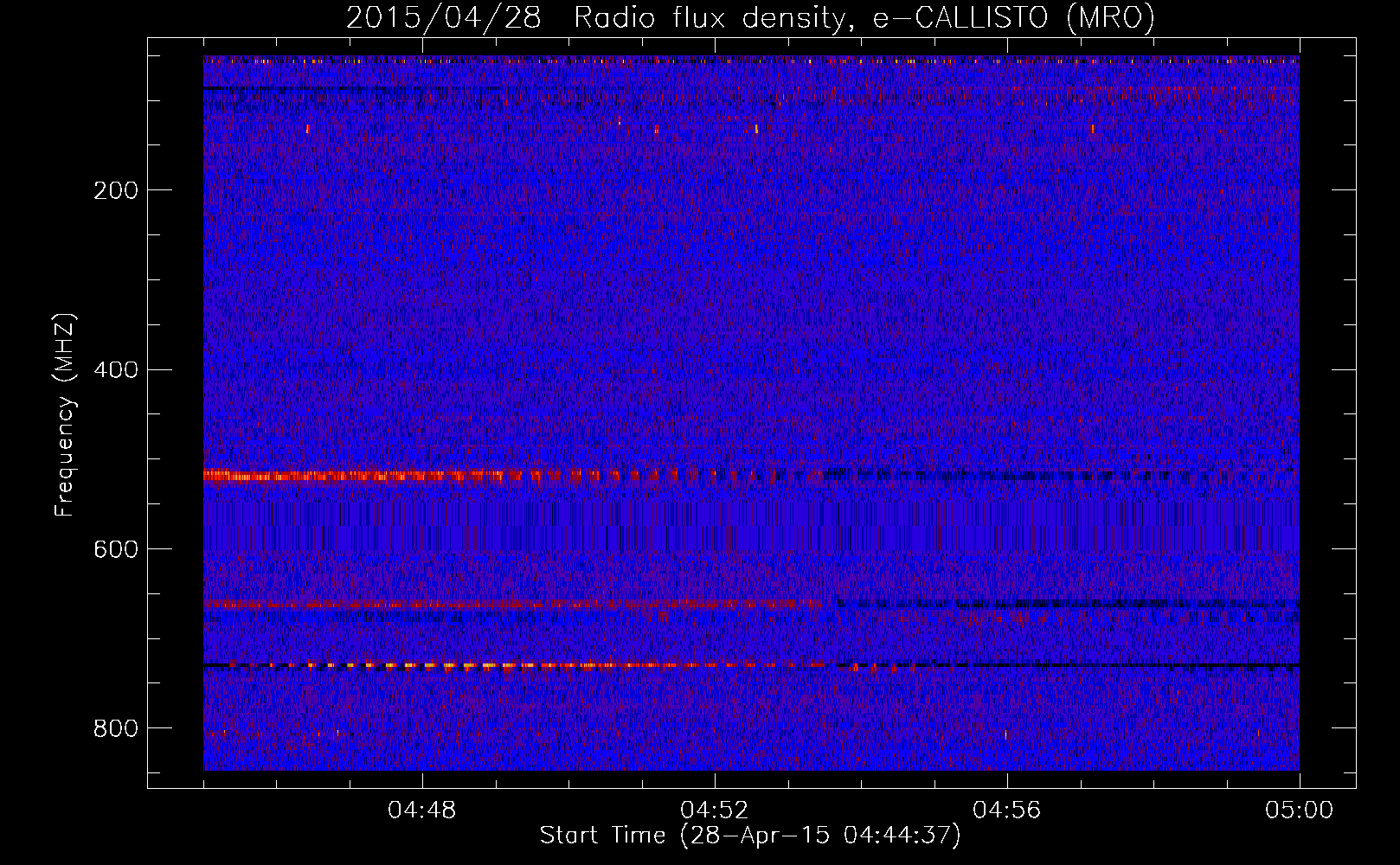Click the 400 frequency tick label

116,370
